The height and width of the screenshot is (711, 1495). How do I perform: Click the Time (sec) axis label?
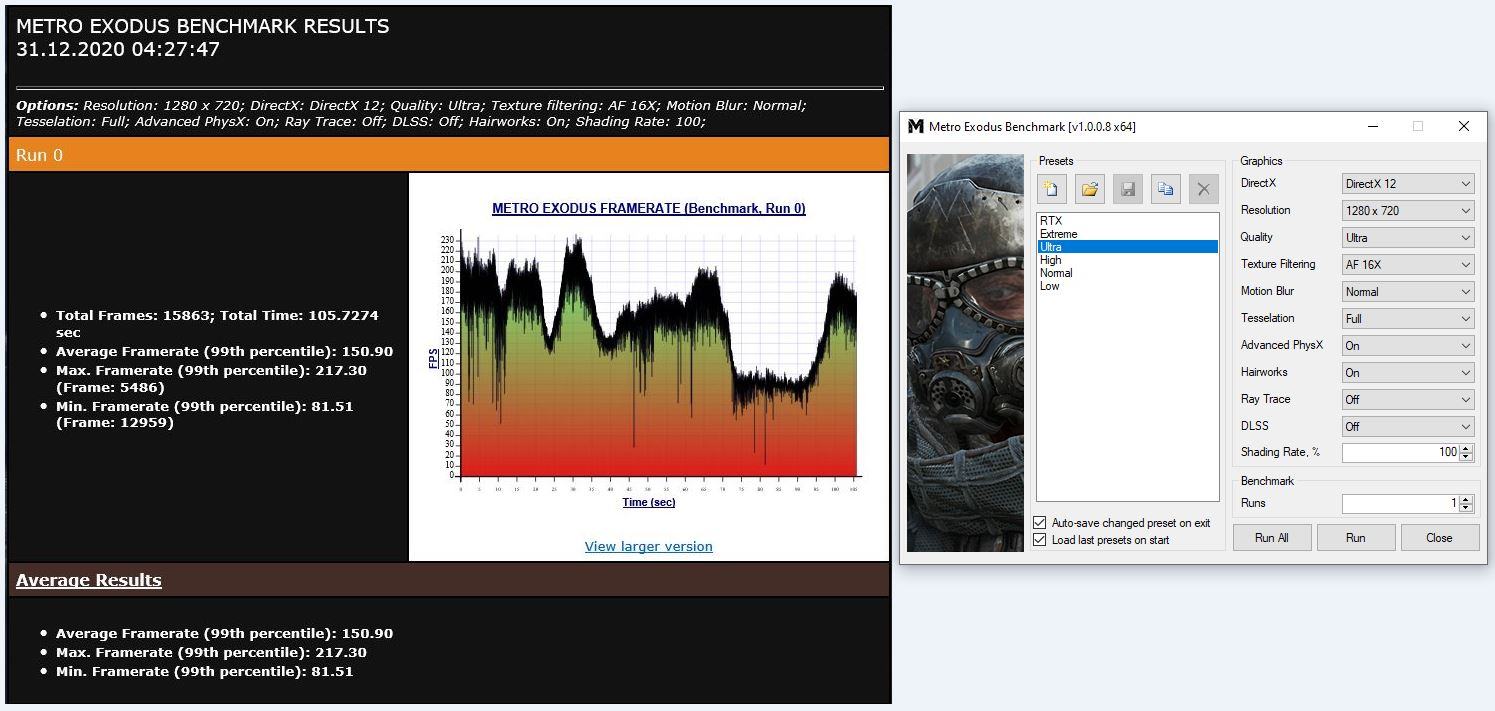point(649,502)
